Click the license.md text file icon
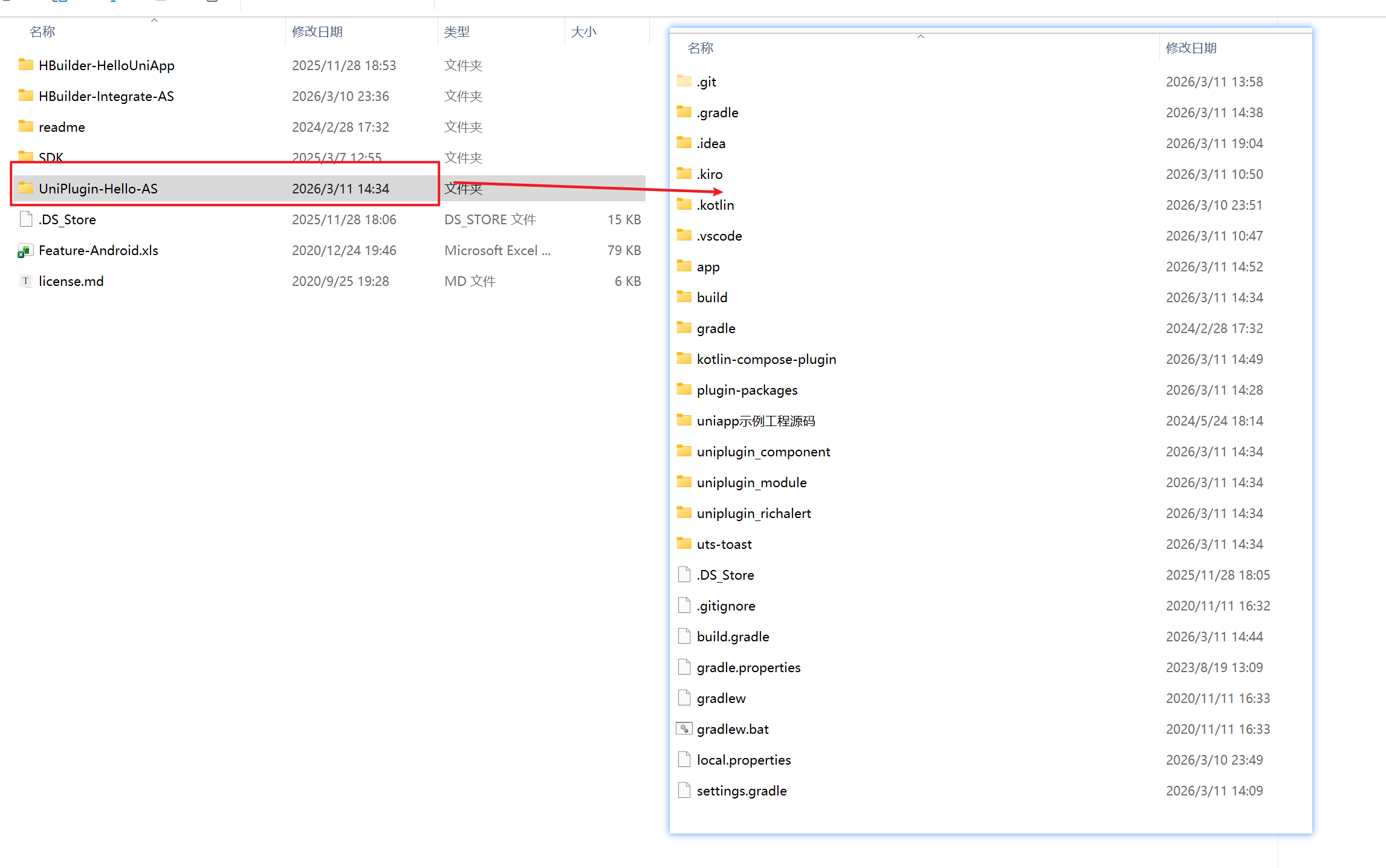Viewport: 1386px width, 868px height. (x=25, y=281)
